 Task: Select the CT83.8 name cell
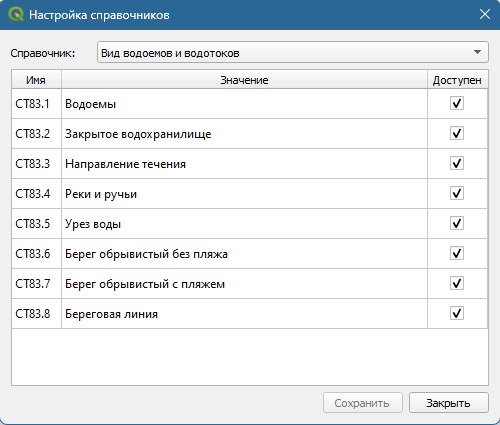coord(37,314)
